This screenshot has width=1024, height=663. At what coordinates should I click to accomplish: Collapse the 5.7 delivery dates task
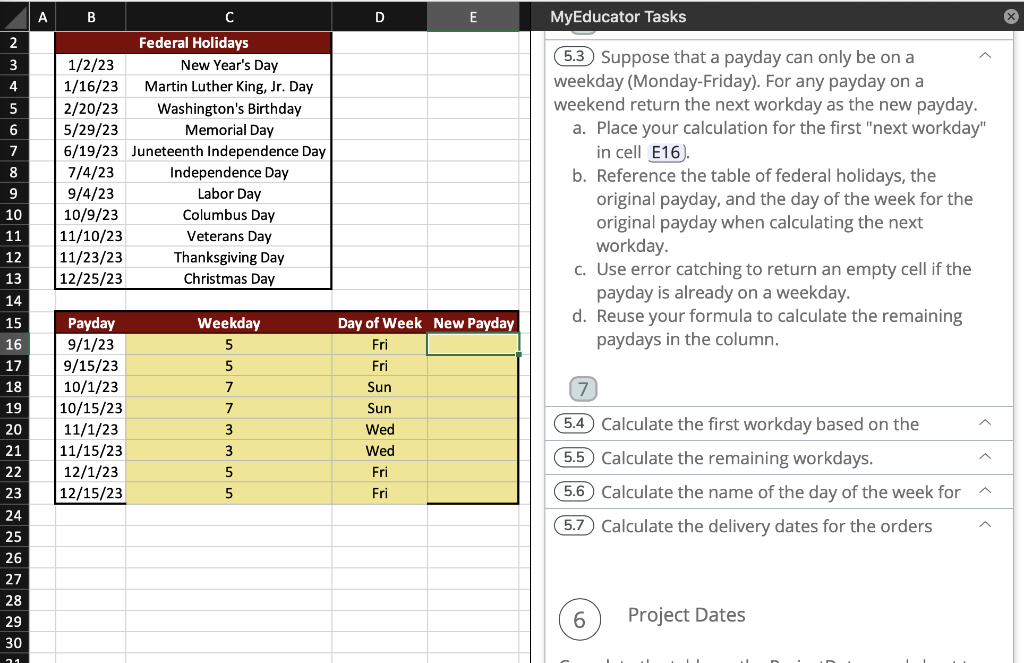[985, 525]
